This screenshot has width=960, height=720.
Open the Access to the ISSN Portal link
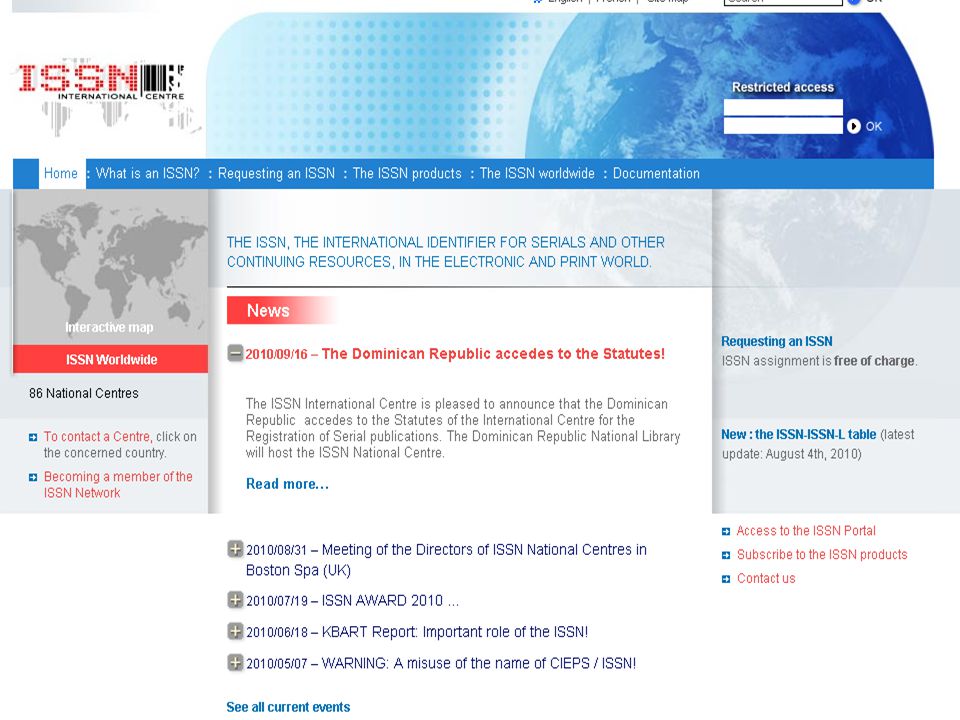(806, 531)
